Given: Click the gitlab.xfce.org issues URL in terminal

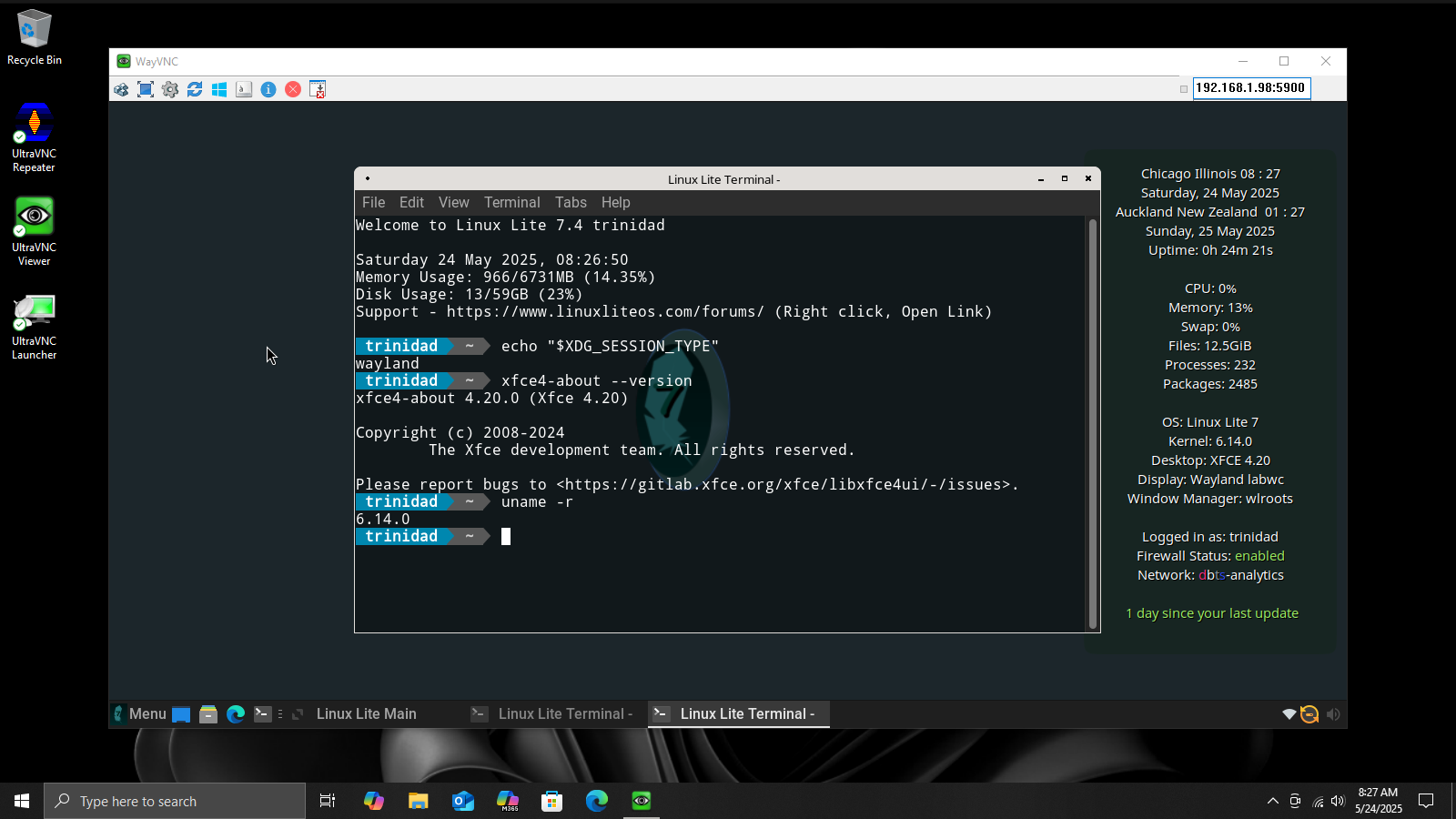Looking at the screenshot, I should 783,484.
